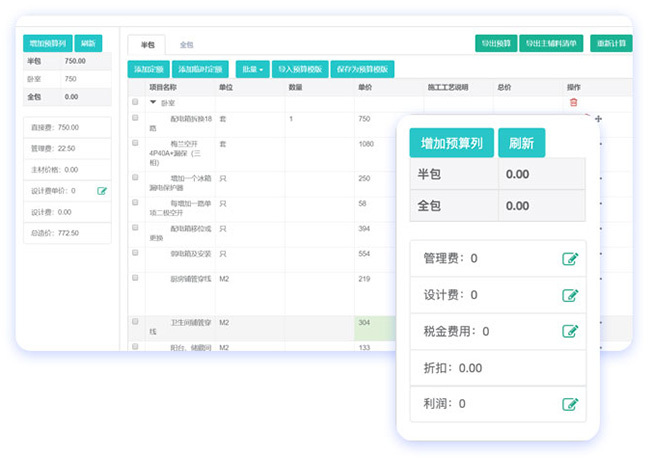Collapse the 卧室 tree group arrow
The height and width of the screenshot is (472, 650).
pos(153,102)
